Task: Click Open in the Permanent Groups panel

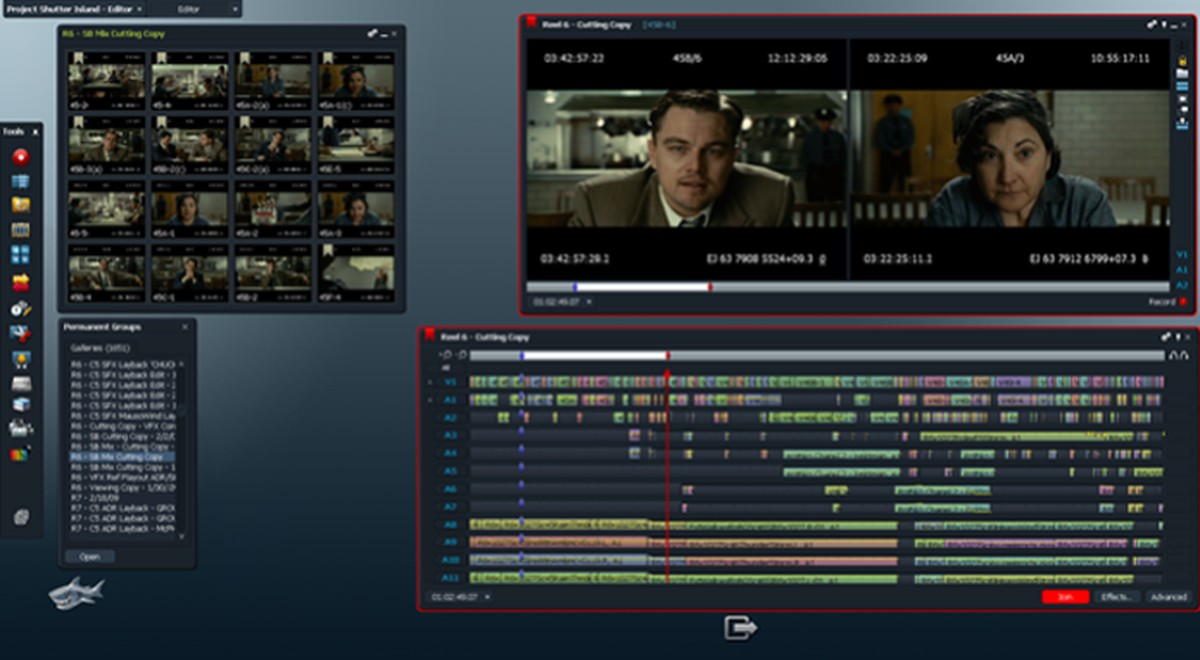Action: click(x=90, y=555)
